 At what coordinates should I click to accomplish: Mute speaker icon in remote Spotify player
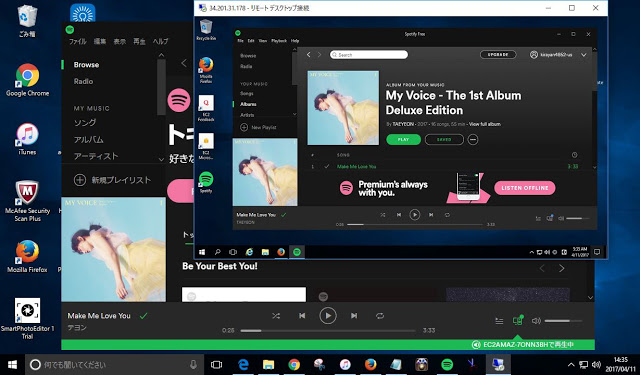point(561,218)
